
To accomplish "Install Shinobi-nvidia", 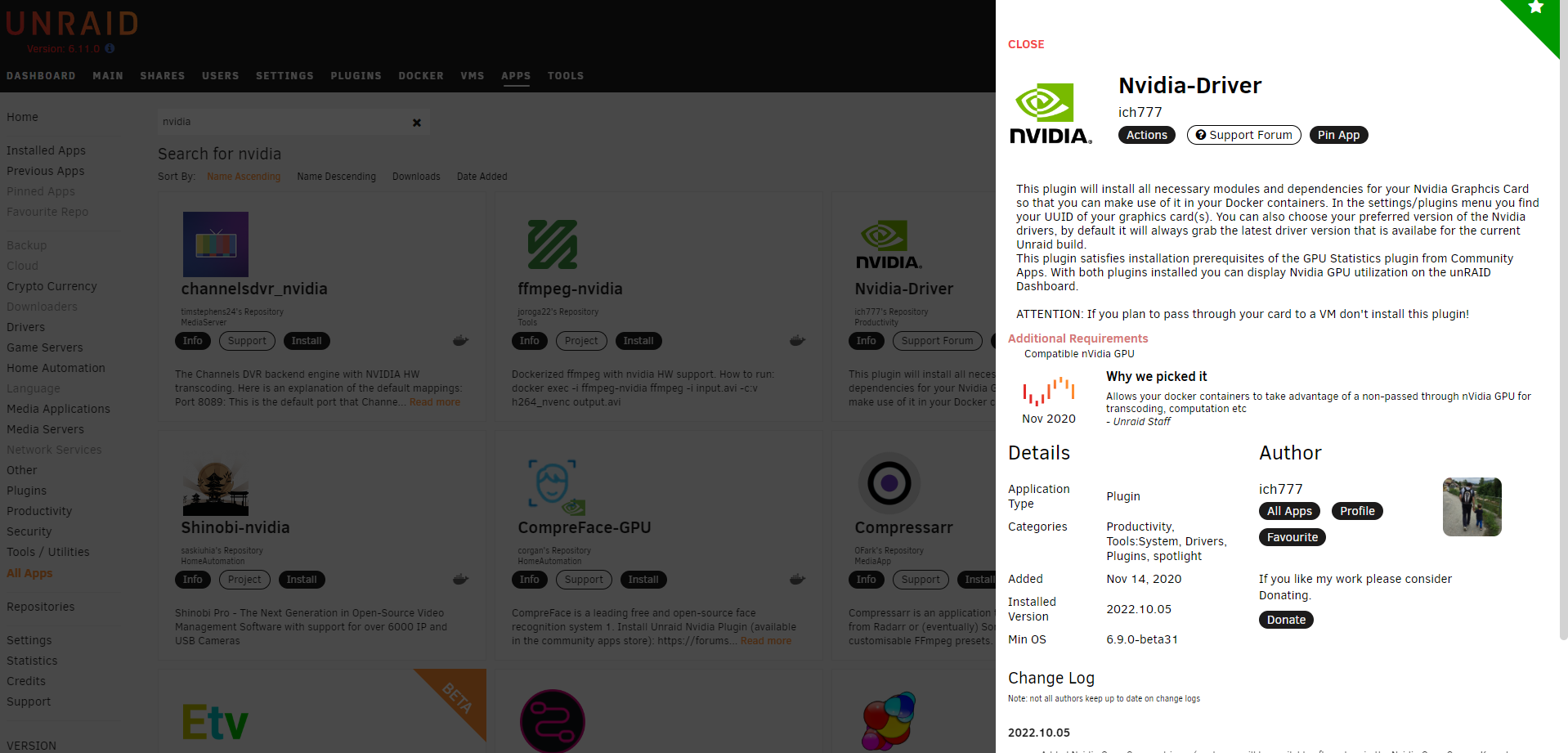I will click(302, 580).
